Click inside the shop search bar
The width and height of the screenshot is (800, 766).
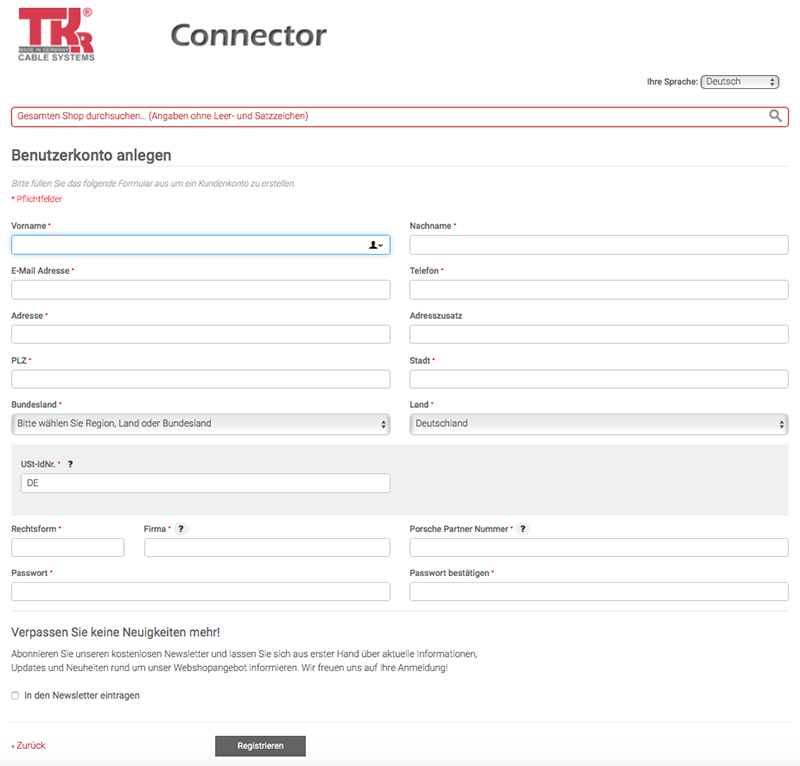300,116
